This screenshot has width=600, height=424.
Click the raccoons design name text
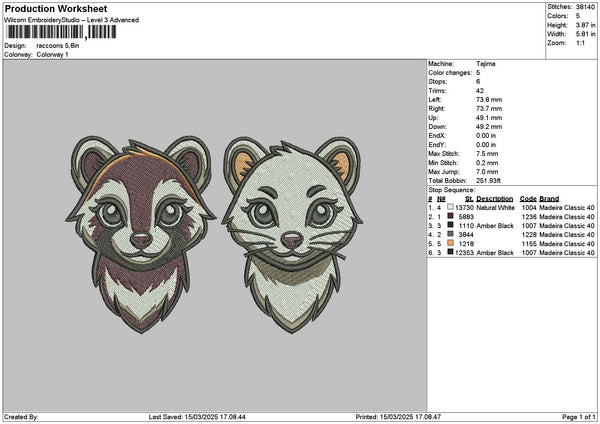[57, 46]
